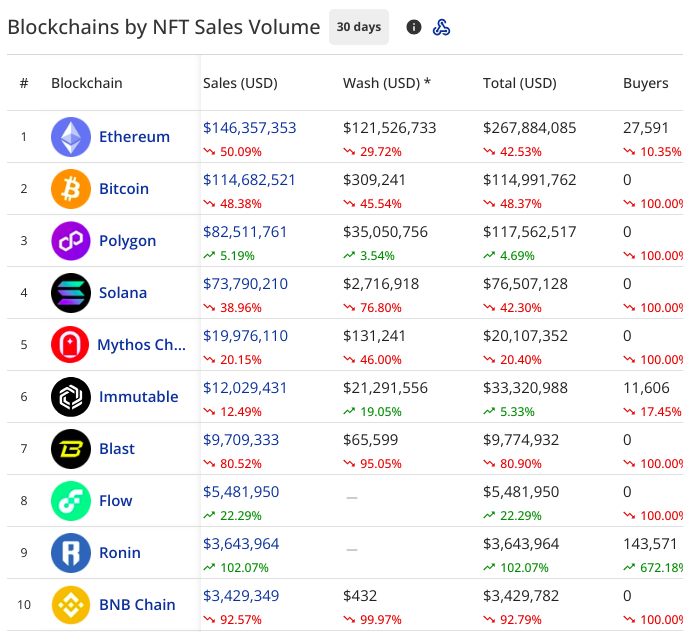Viewport: 690px width, 632px height.
Task: Click the Flow logo icon
Action: click(71, 501)
